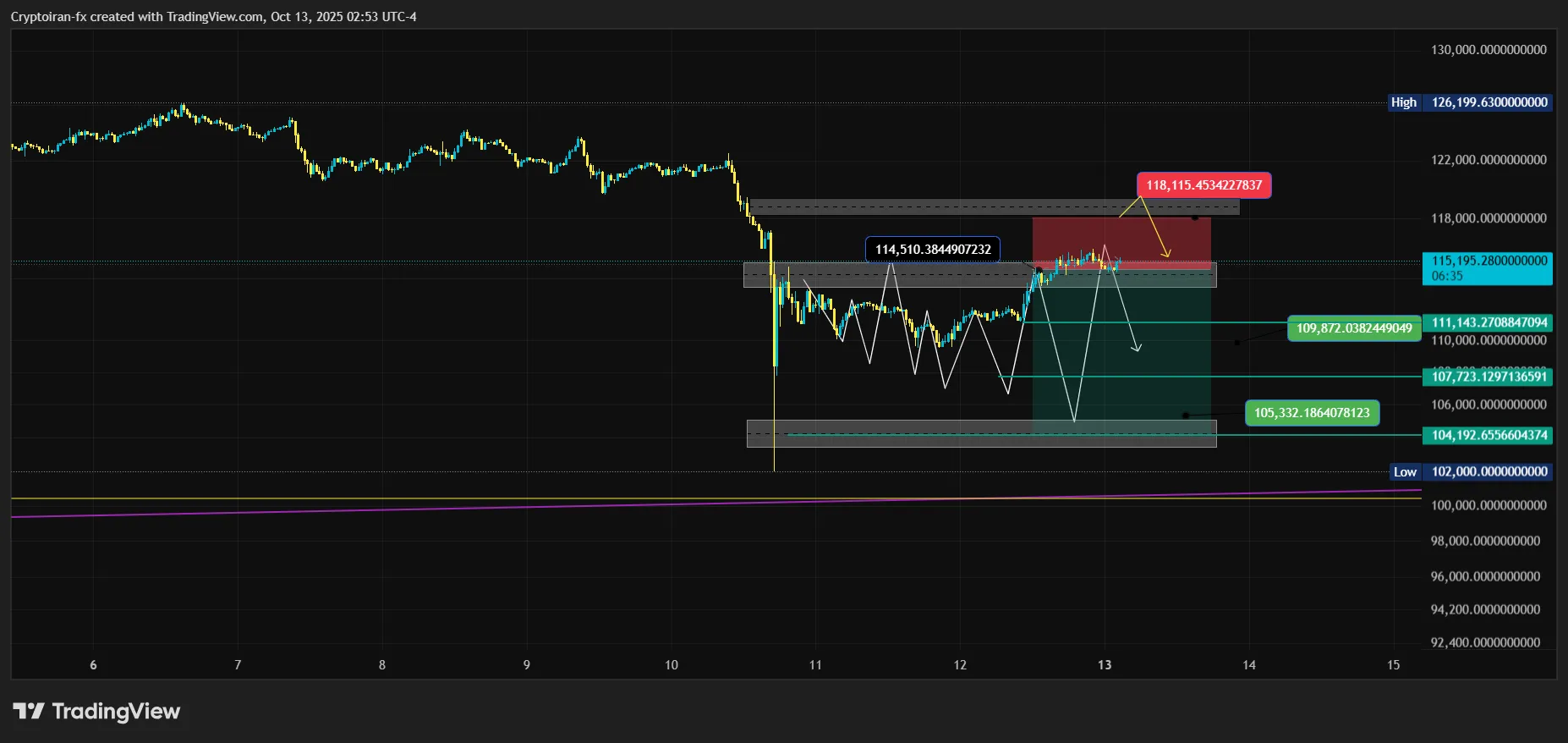Select the 114,510.3844907232 callout label
Viewport: 1568px width, 743px height.
pos(932,250)
